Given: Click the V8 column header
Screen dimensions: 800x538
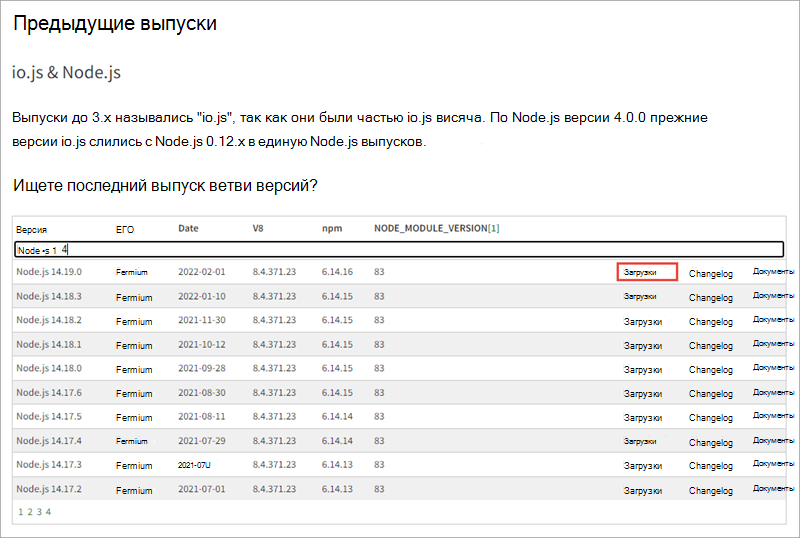Looking at the screenshot, I should coord(258,228).
